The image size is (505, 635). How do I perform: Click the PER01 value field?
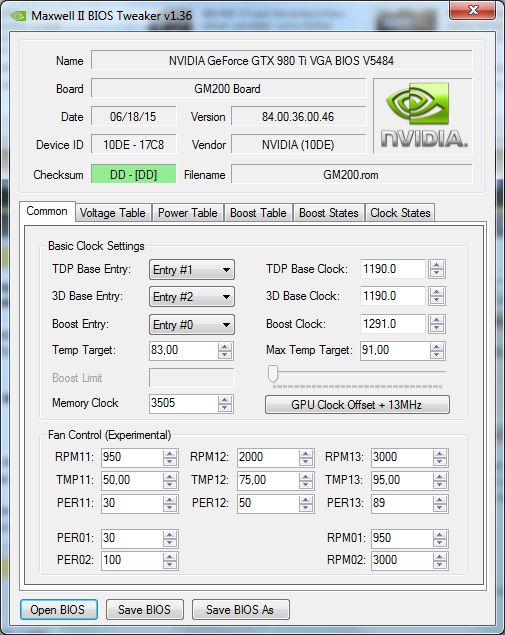[x=132, y=538]
